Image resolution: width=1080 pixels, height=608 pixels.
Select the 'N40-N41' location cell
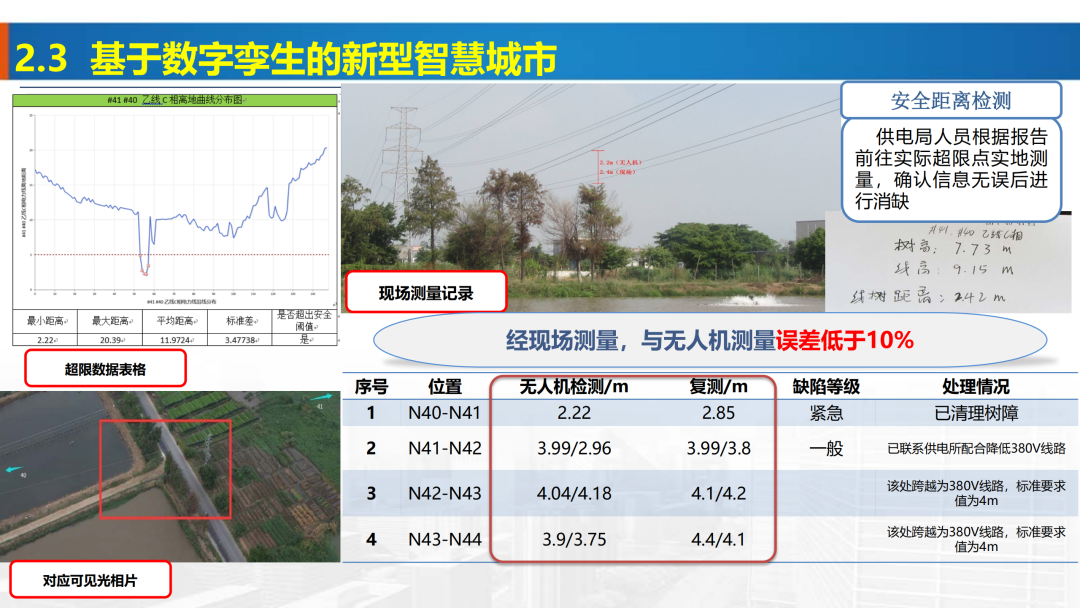pyautogui.click(x=445, y=412)
